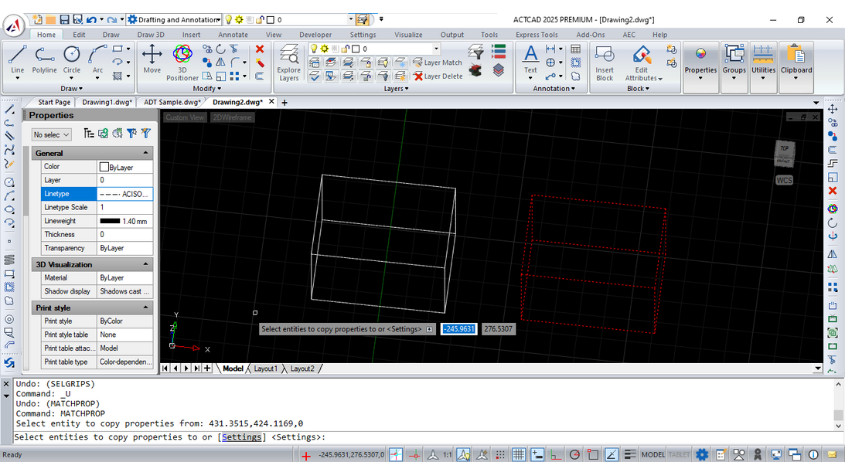Activate the Move tool
Screen dimensions: 845x475
(152, 59)
